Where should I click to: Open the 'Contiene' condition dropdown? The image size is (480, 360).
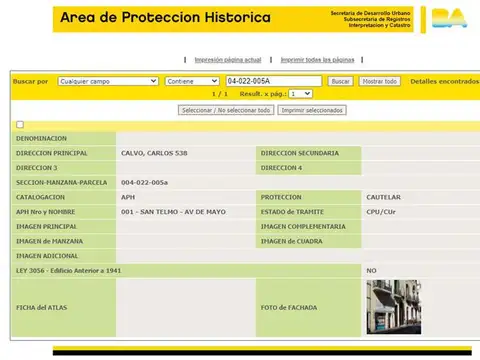192,81
